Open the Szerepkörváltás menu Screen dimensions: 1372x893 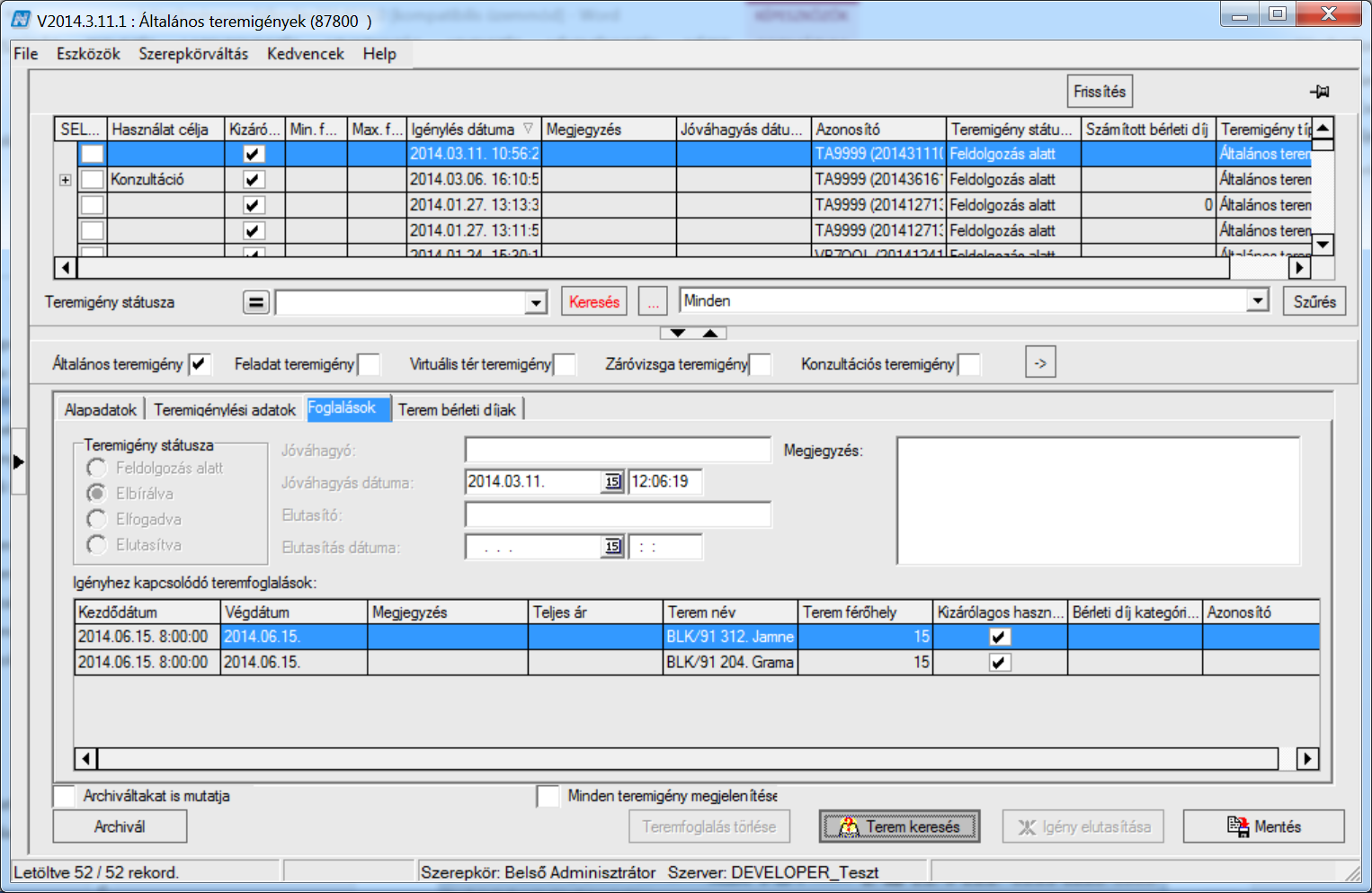[193, 54]
